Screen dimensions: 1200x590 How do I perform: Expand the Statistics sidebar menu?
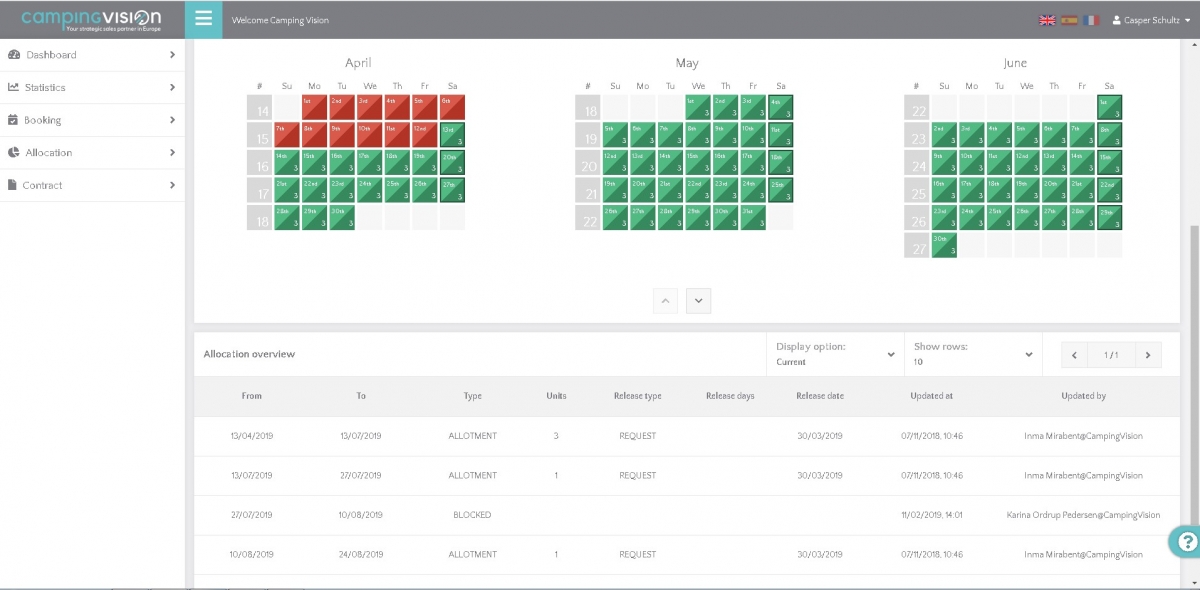(92, 87)
